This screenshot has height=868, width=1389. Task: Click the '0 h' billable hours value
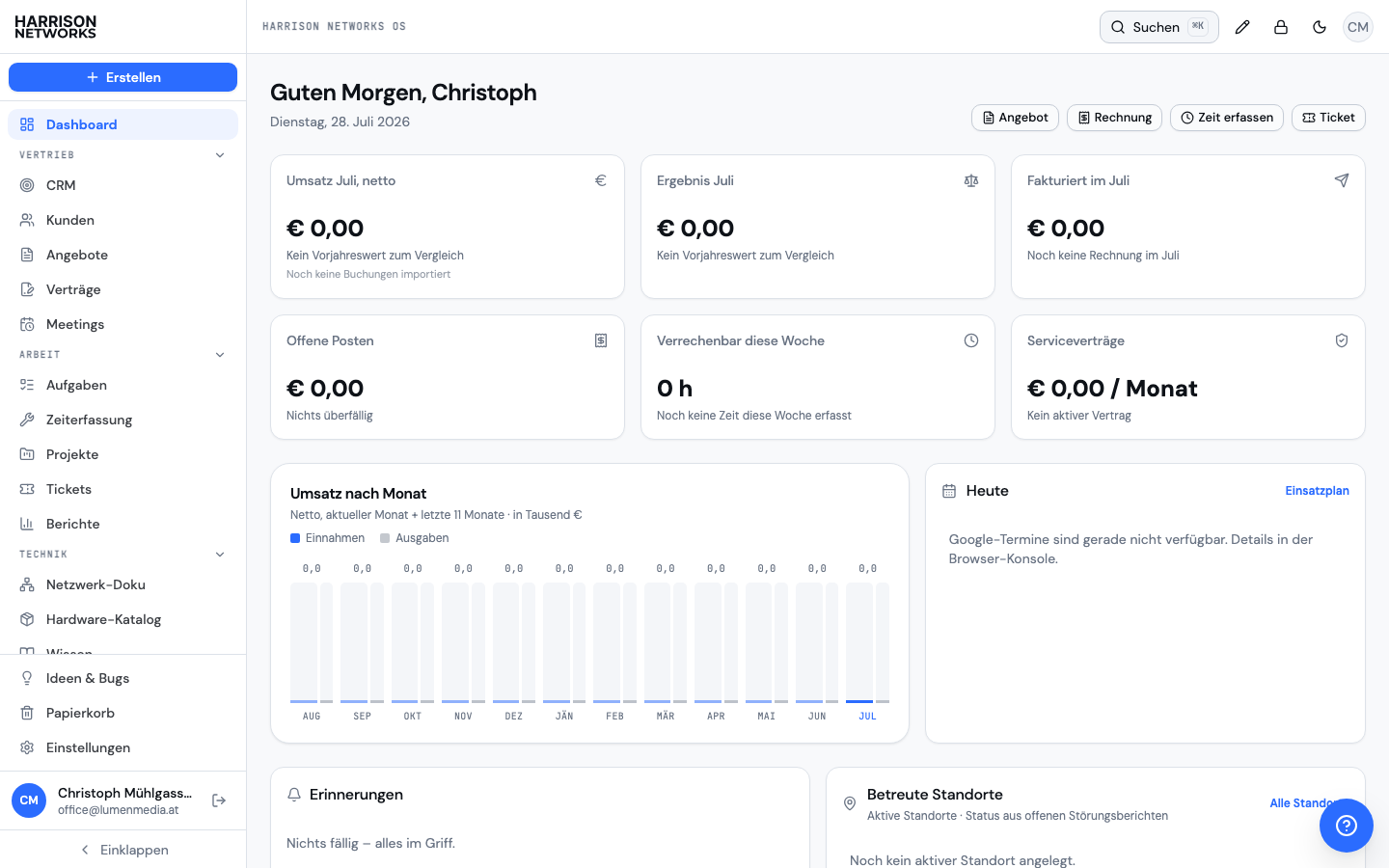click(x=674, y=389)
